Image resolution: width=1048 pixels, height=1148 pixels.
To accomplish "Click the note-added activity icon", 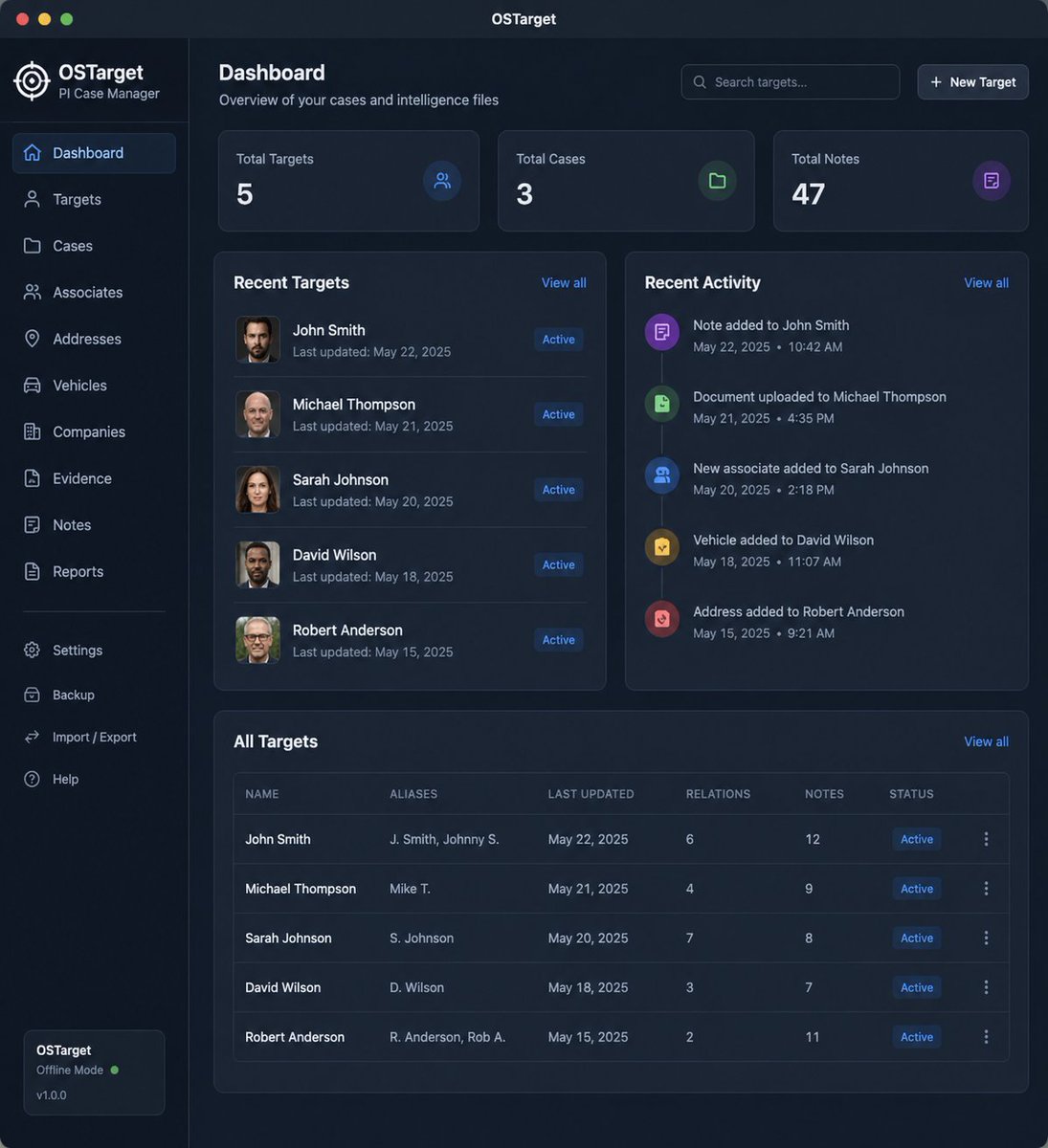I will click(661, 332).
